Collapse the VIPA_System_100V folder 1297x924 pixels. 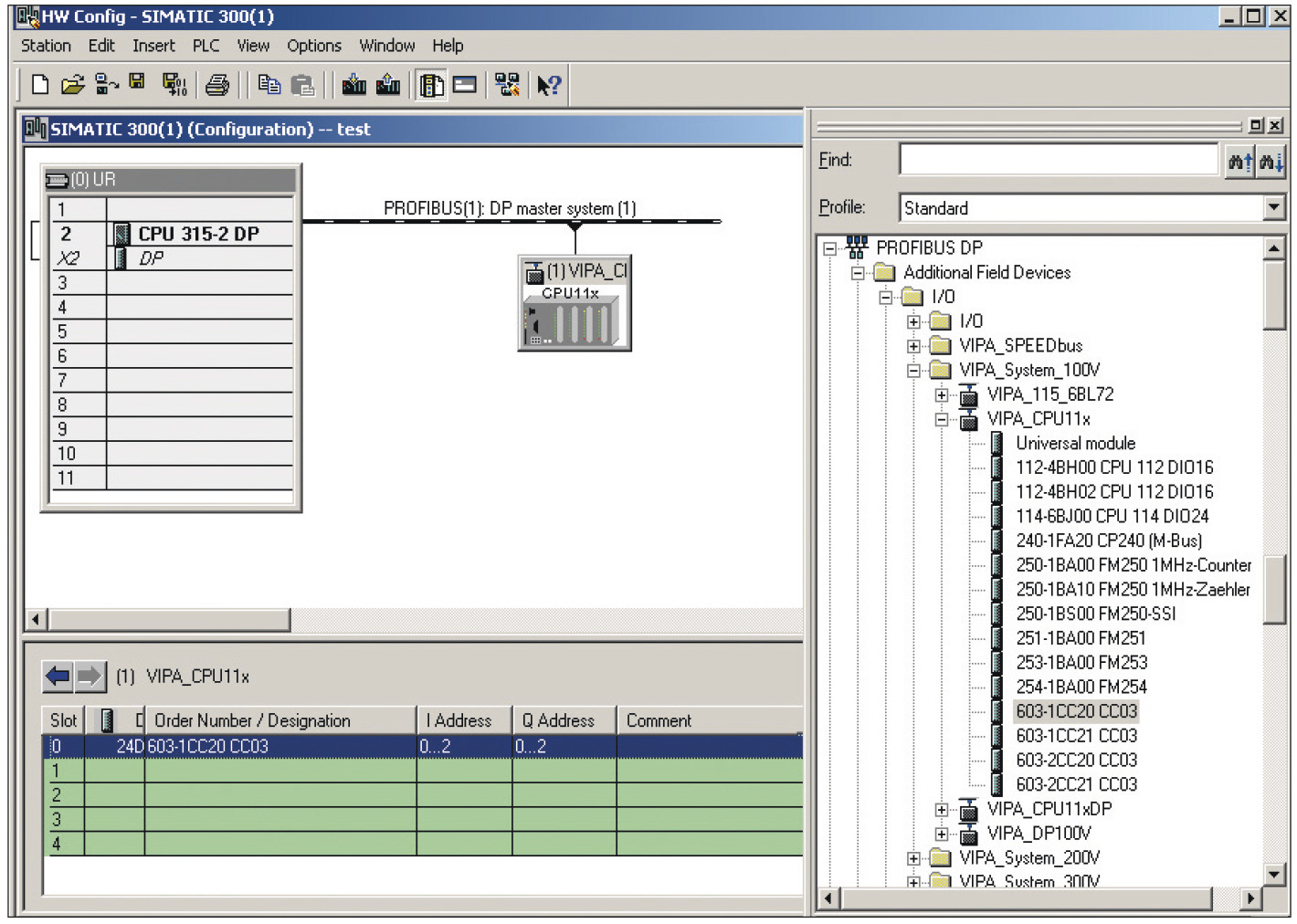point(913,371)
